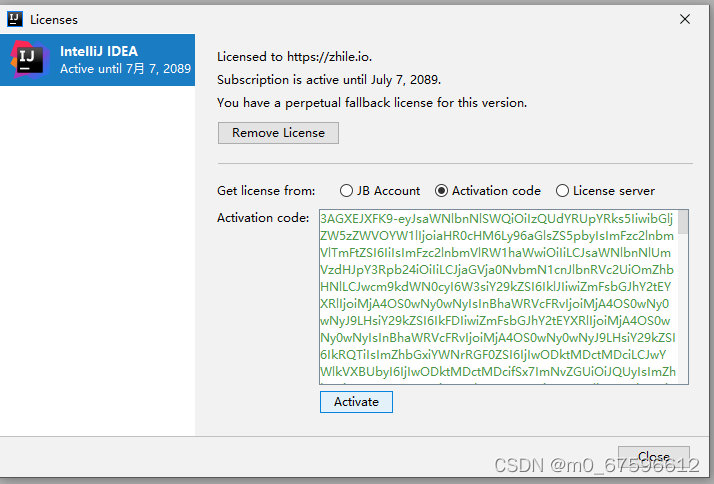Click the 'Active until 7月 7, 2089' subtitle
714x484 pixels.
click(x=124, y=69)
